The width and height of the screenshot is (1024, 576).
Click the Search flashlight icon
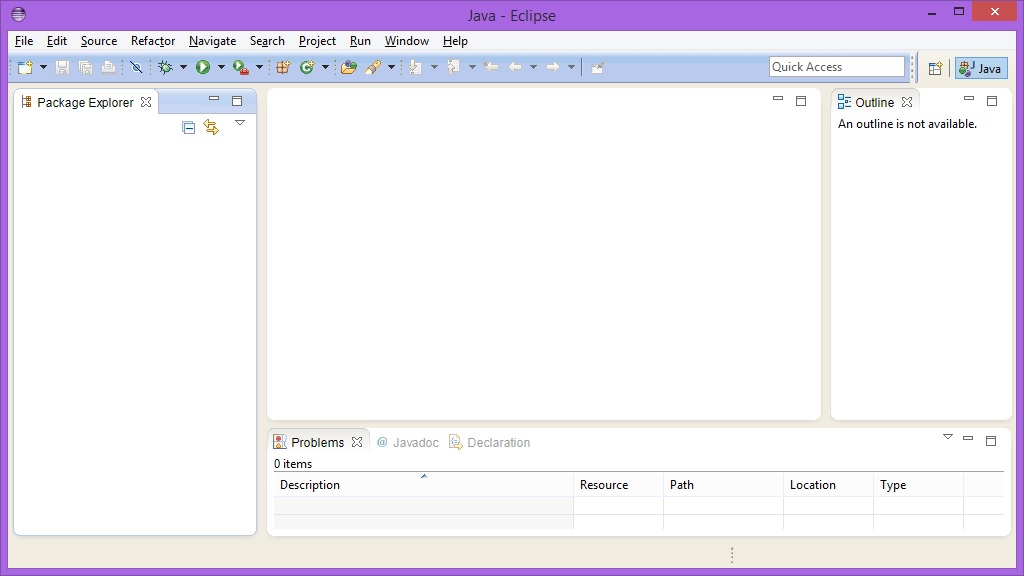point(373,67)
